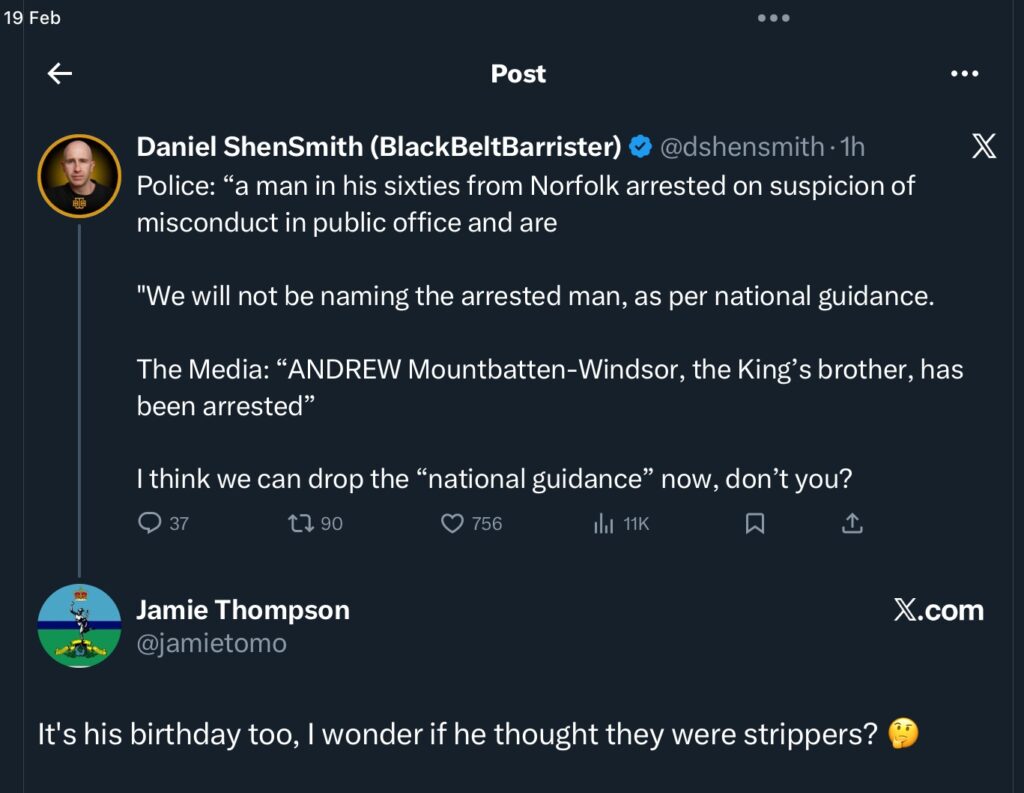
Task: View the 11K views analytics icon
Action: click(604, 523)
